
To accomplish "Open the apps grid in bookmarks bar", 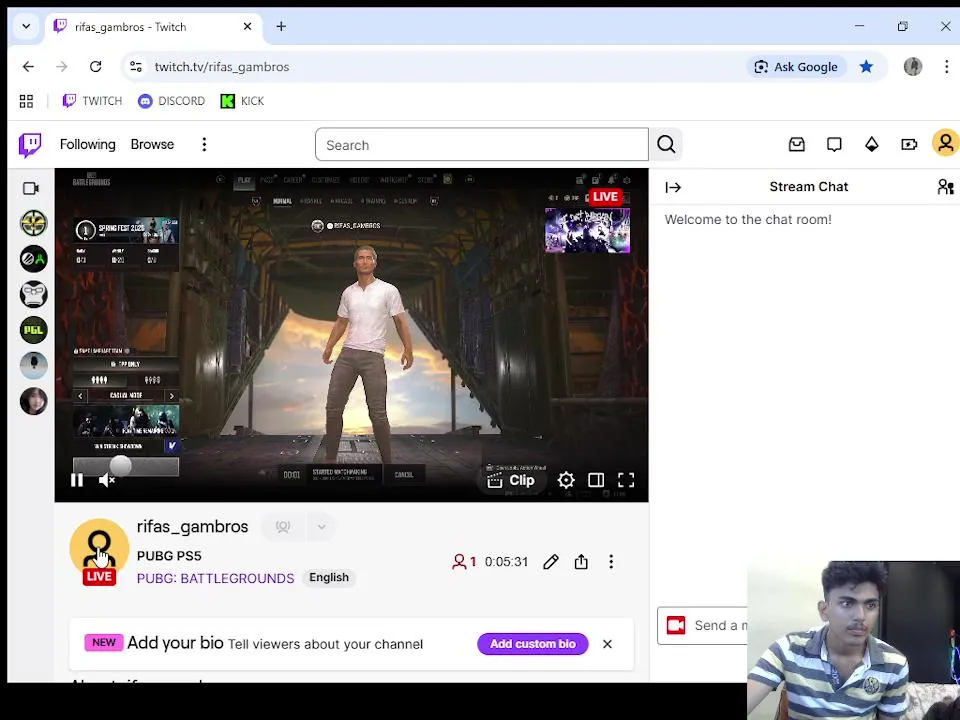I will coord(26,101).
